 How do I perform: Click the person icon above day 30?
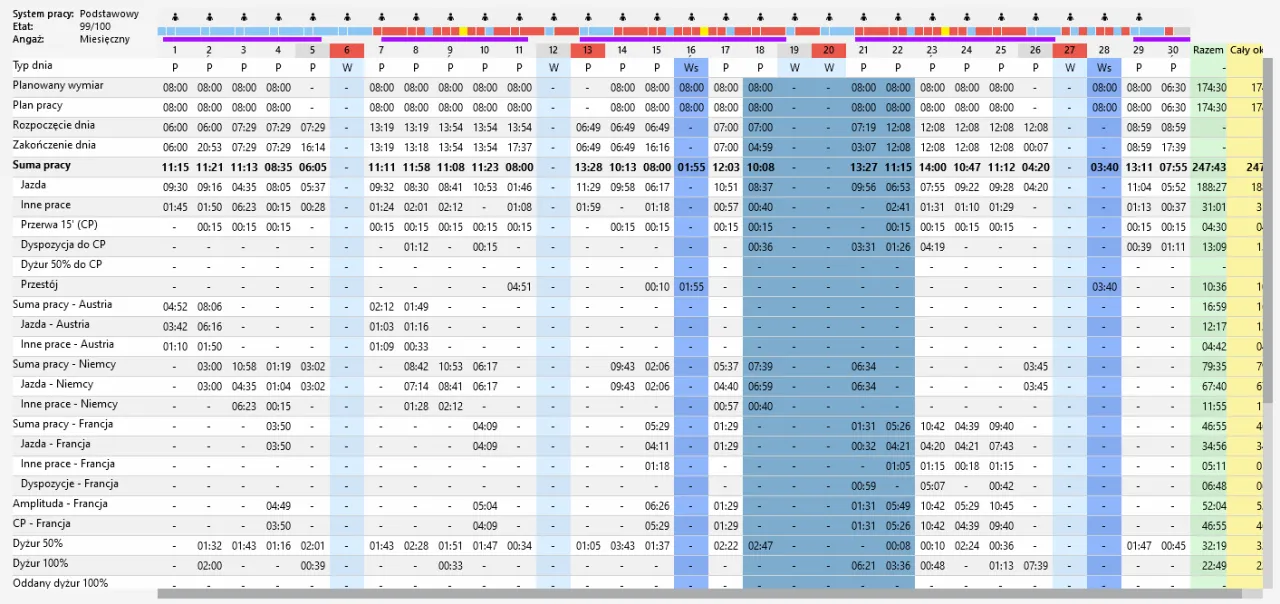(x=1172, y=18)
